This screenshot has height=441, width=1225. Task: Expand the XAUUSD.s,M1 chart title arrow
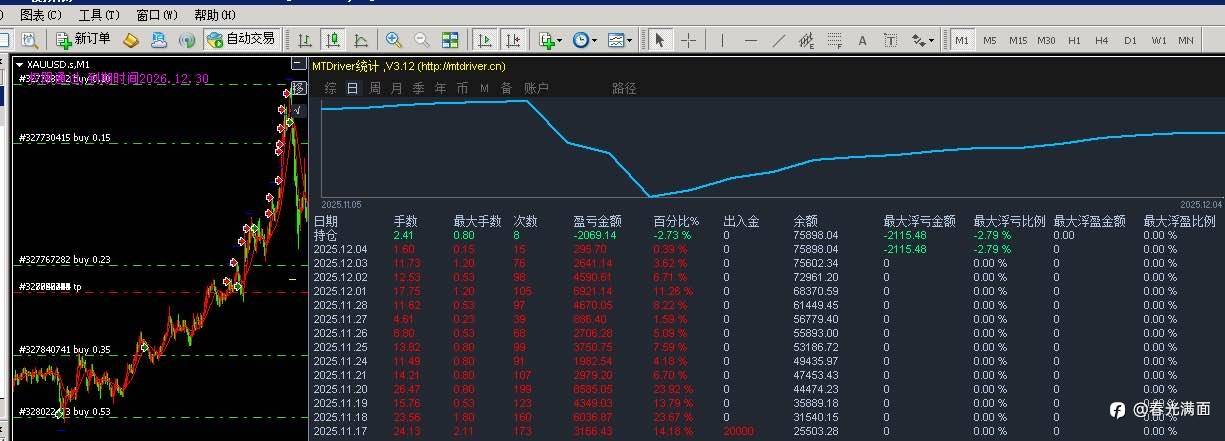coord(20,66)
